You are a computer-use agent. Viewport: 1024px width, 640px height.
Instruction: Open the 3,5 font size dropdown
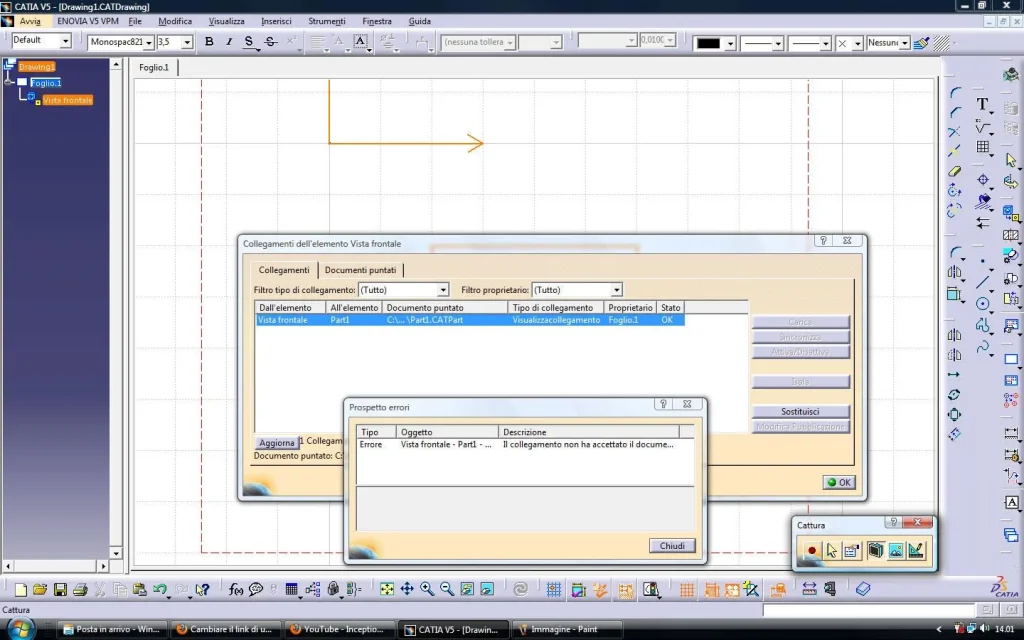(187, 42)
